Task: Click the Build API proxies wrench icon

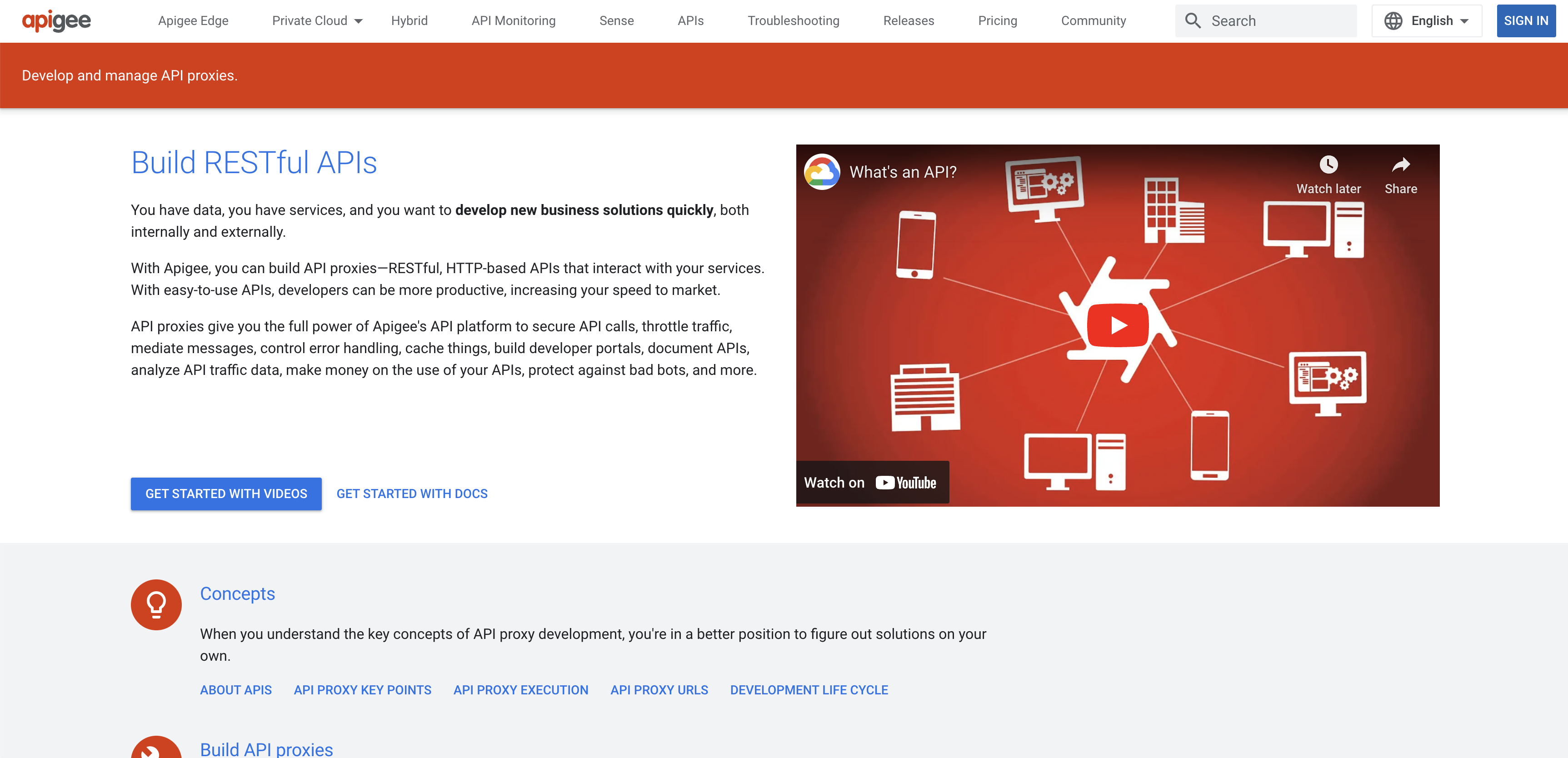Action: pyautogui.click(x=156, y=750)
